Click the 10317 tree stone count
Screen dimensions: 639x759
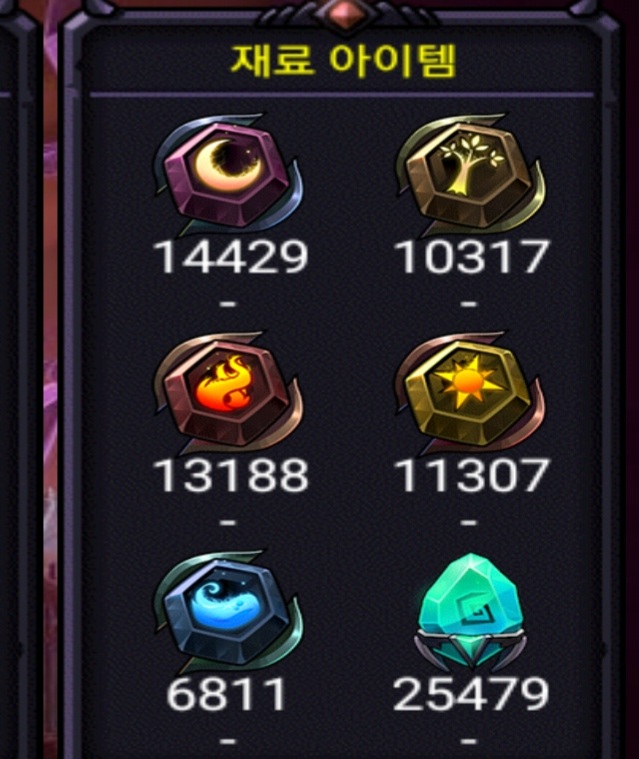coord(472,257)
